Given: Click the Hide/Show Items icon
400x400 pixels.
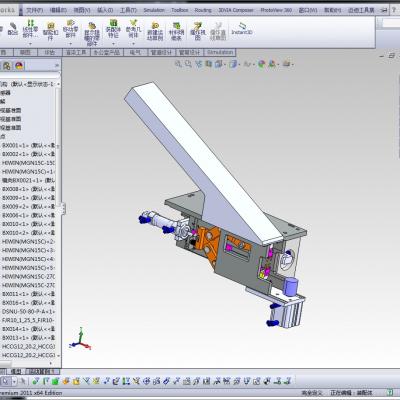Looking at the screenshot, I should tap(247, 63).
